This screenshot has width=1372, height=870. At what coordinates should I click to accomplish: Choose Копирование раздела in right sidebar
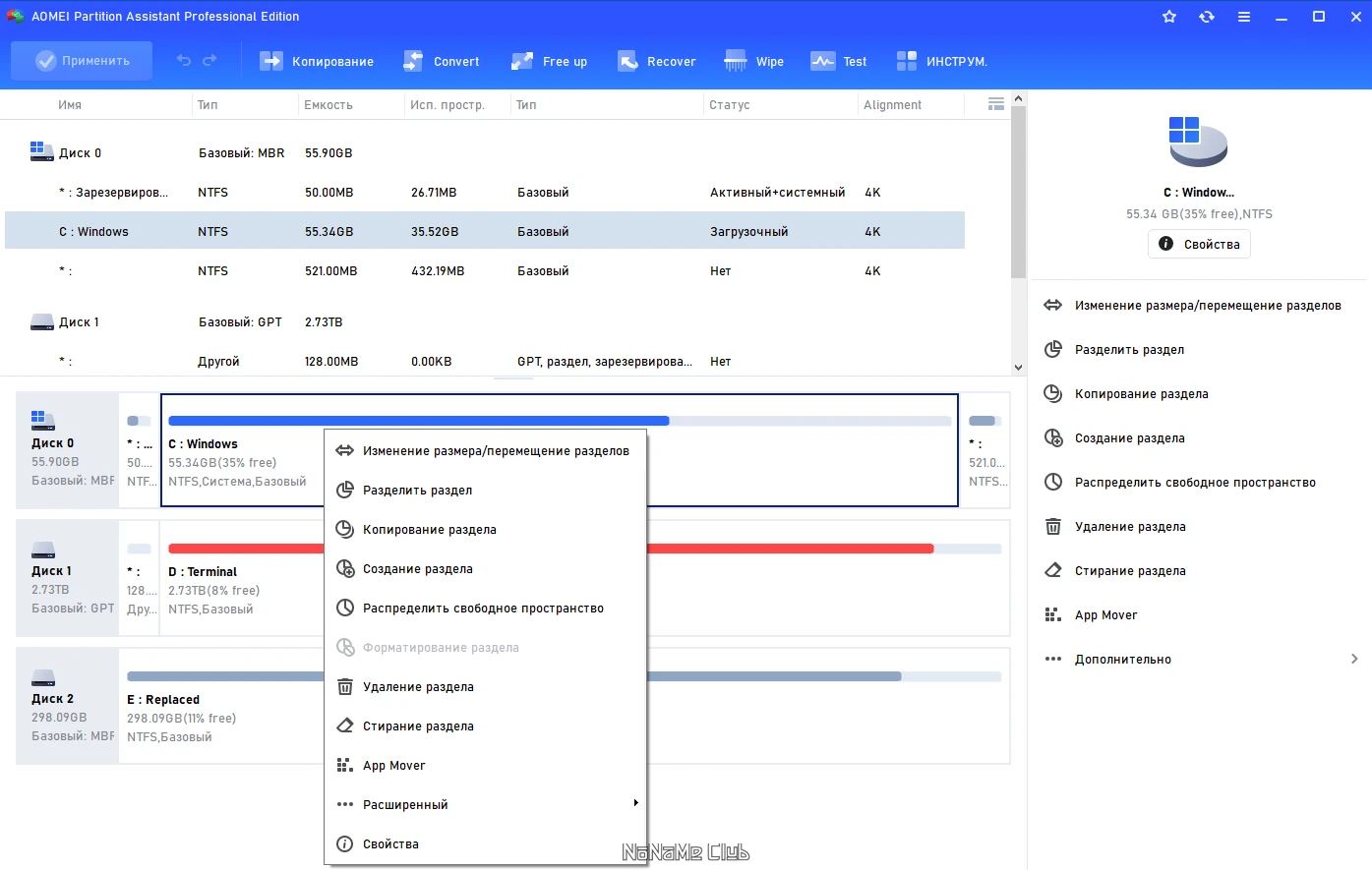1125,394
